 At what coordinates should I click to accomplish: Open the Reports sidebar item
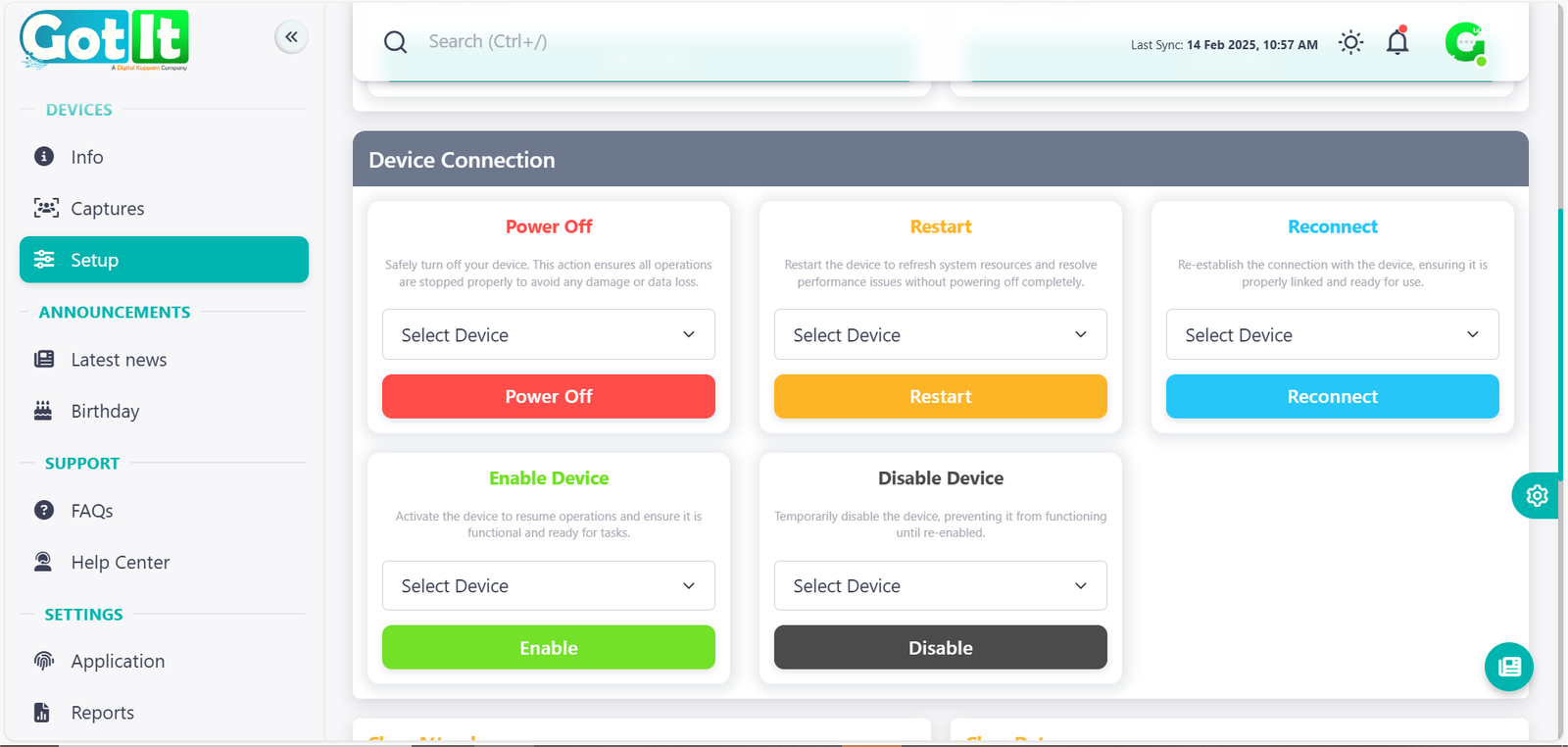click(102, 713)
